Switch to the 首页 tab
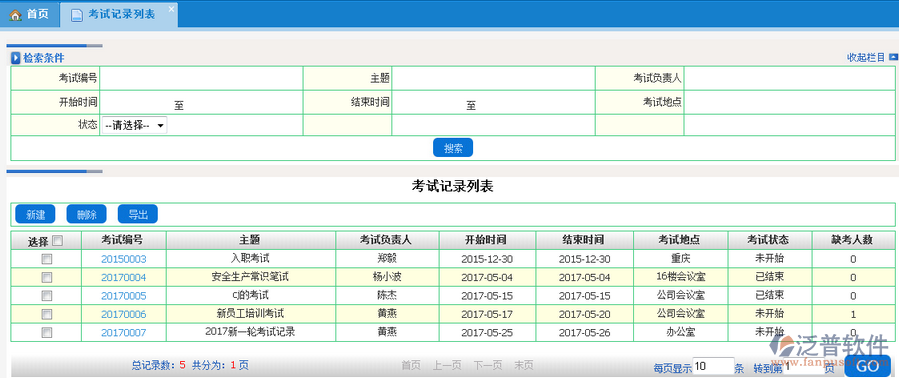Viewport: 899px width, 378px height. coord(30,14)
